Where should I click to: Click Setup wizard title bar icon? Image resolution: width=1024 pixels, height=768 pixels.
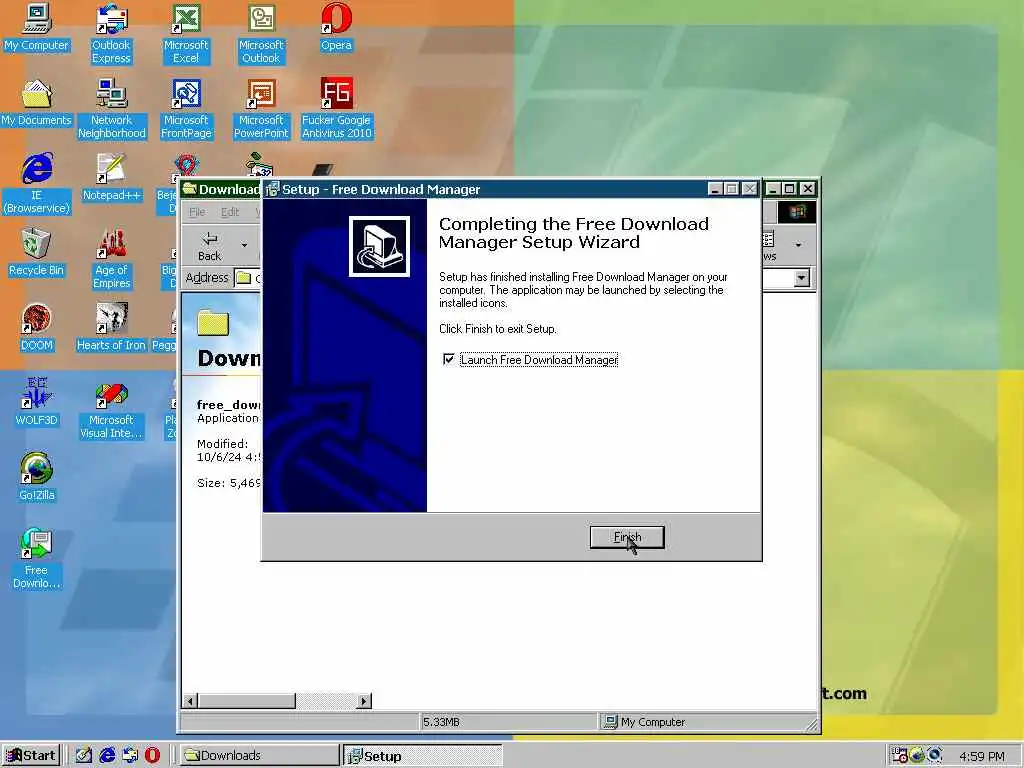coord(272,189)
